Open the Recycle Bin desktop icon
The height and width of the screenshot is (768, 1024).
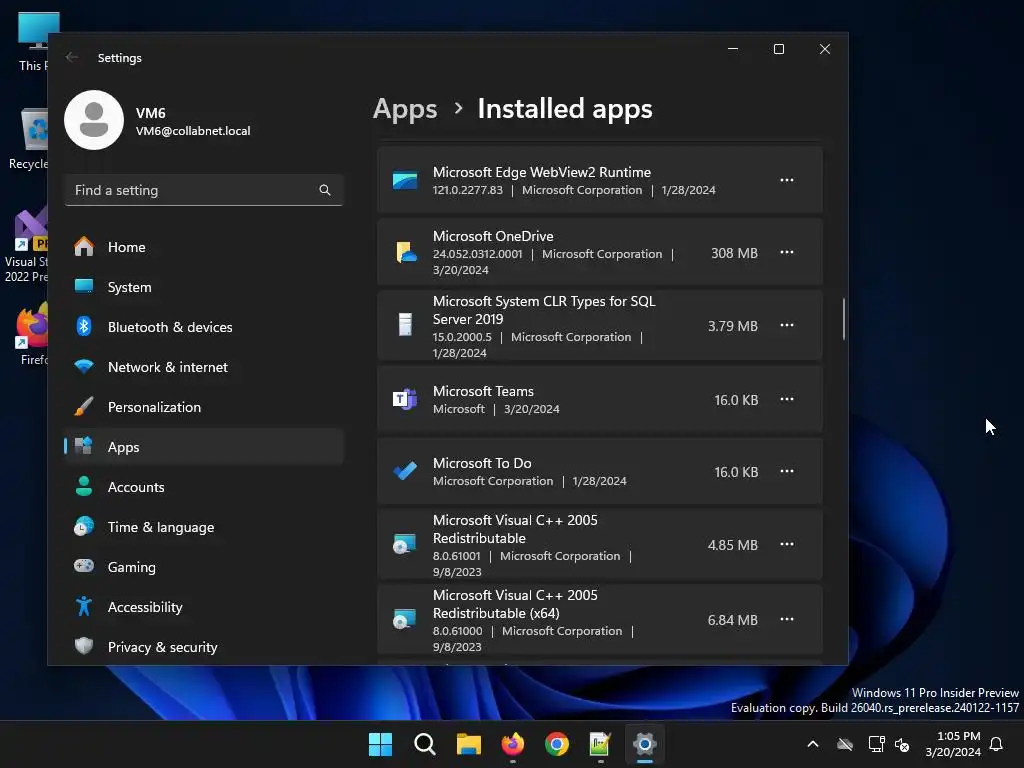pos(29,139)
